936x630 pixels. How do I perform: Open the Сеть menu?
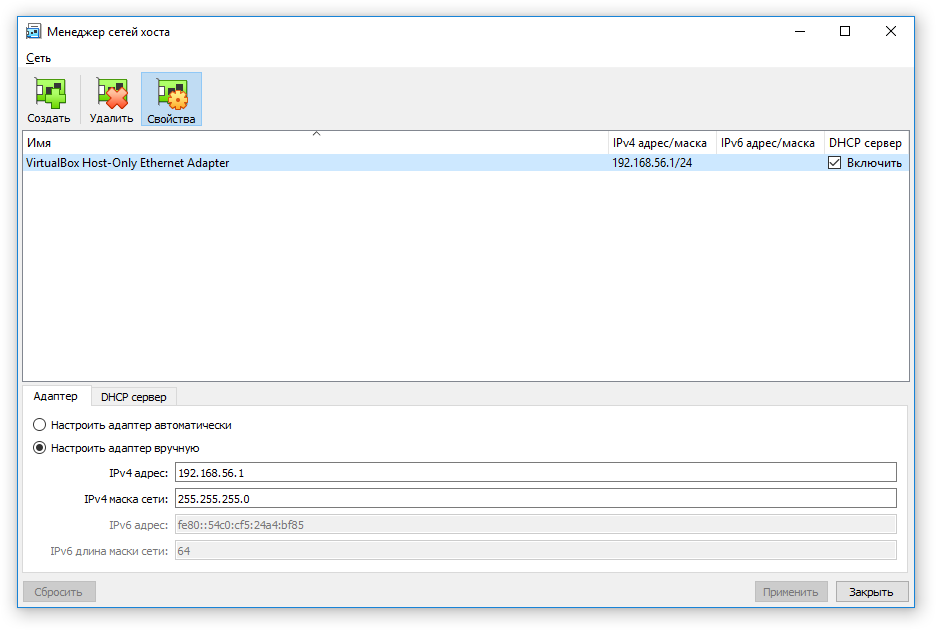(x=38, y=58)
